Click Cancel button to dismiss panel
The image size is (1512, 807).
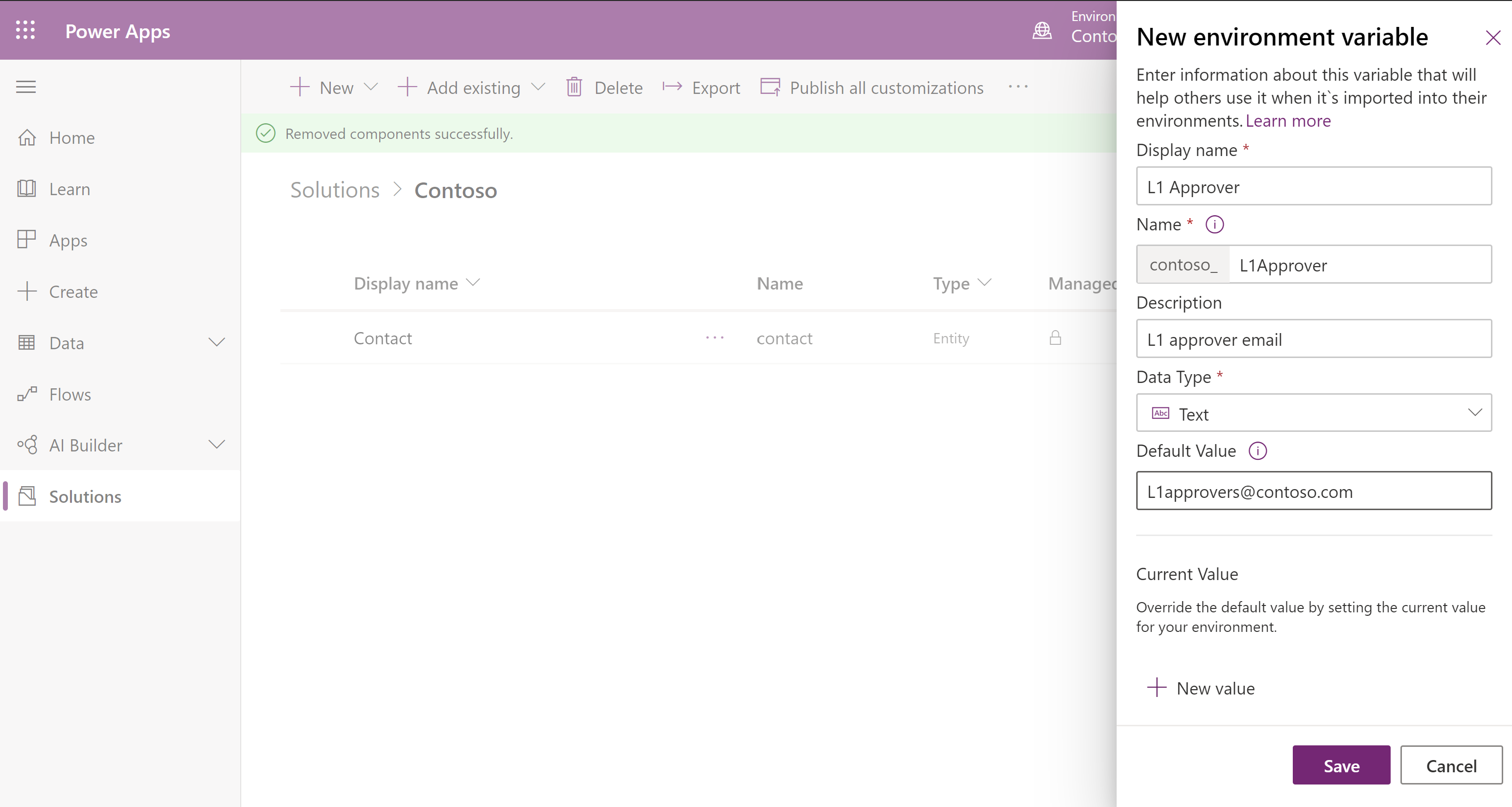[1452, 766]
